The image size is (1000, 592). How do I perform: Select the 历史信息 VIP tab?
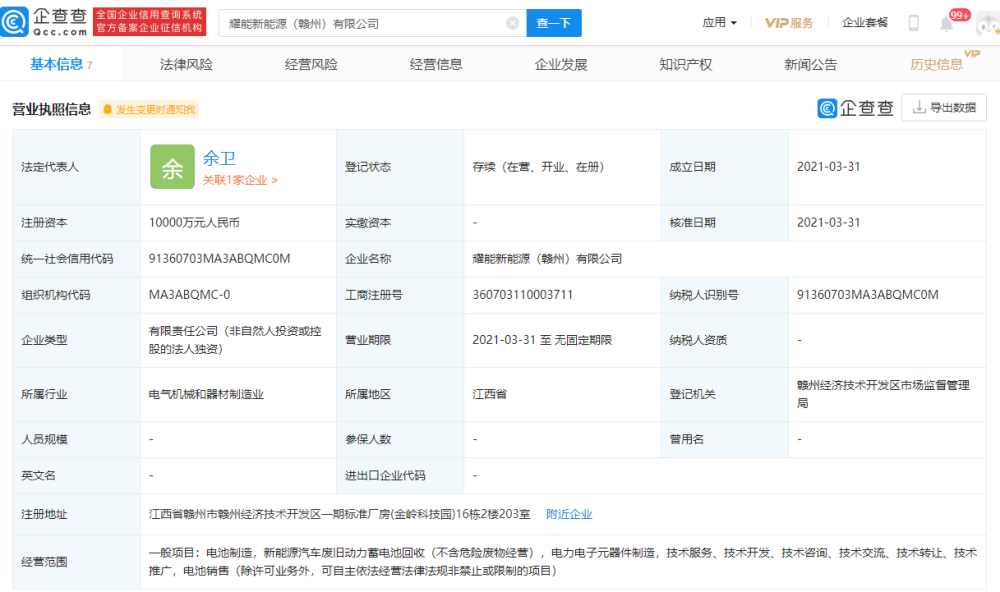tap(936, 64)
